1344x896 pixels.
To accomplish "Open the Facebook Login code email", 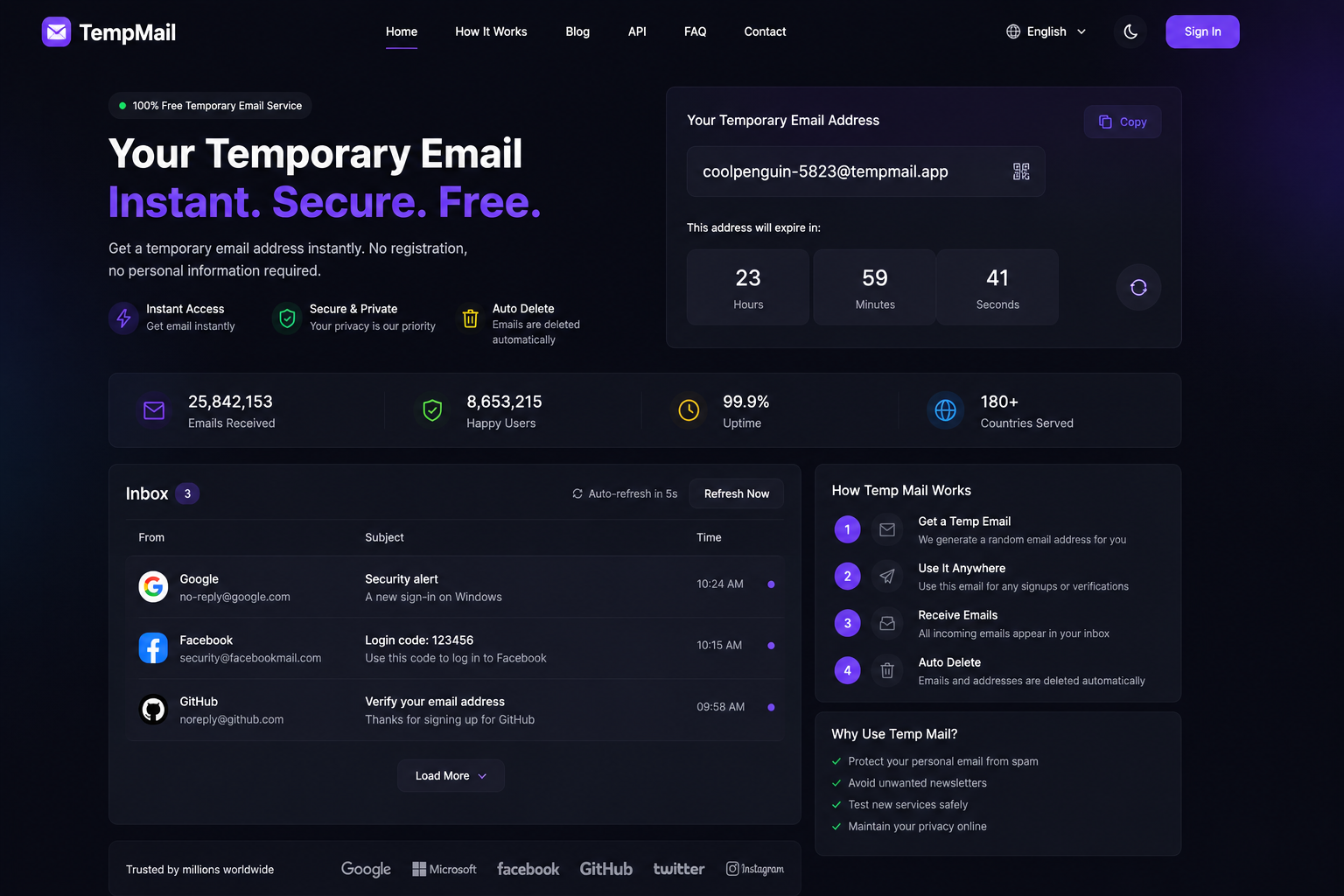I will (x=454, y=648).
